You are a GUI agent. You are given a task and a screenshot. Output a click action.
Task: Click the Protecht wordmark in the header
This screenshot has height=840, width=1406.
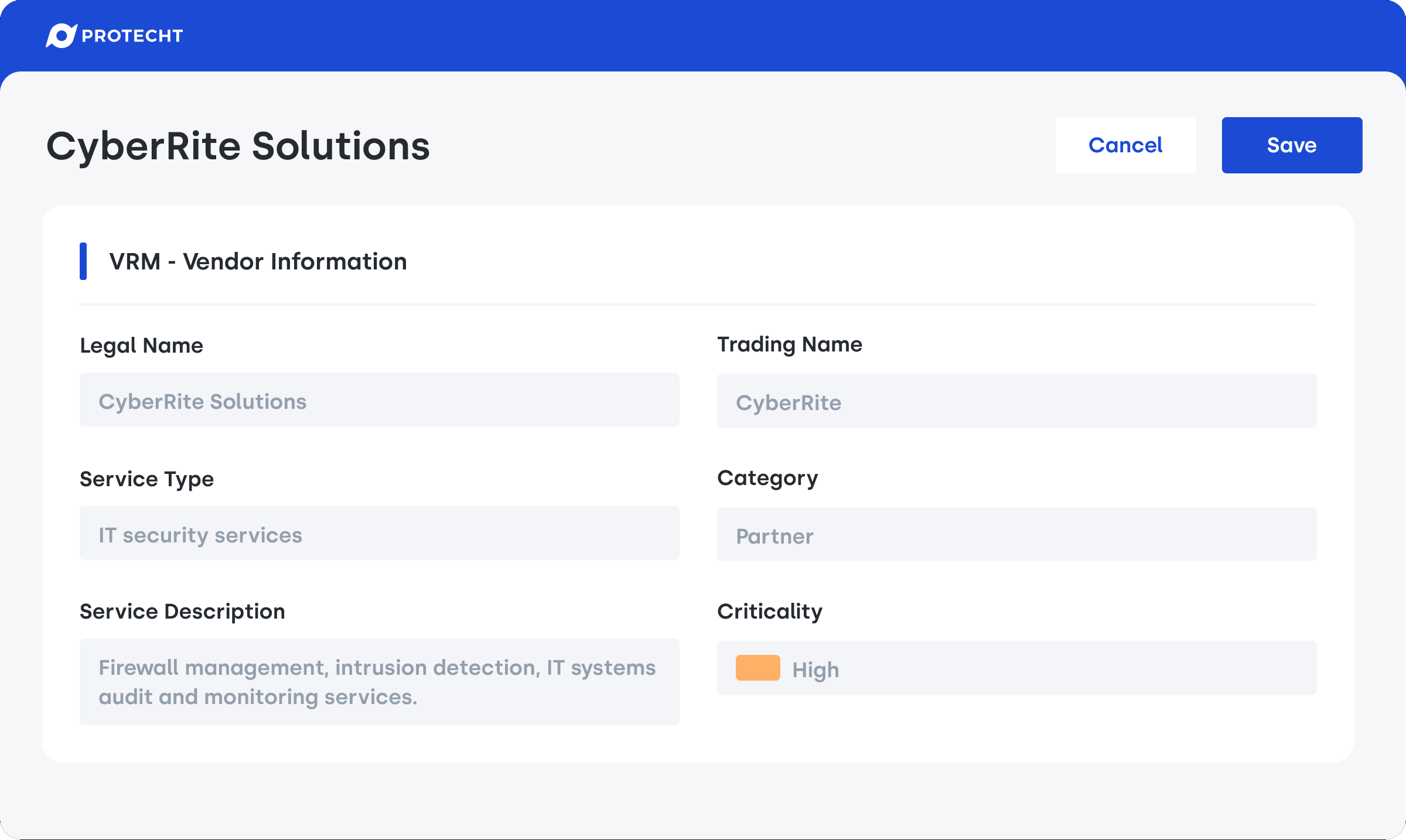click(131, 35)
